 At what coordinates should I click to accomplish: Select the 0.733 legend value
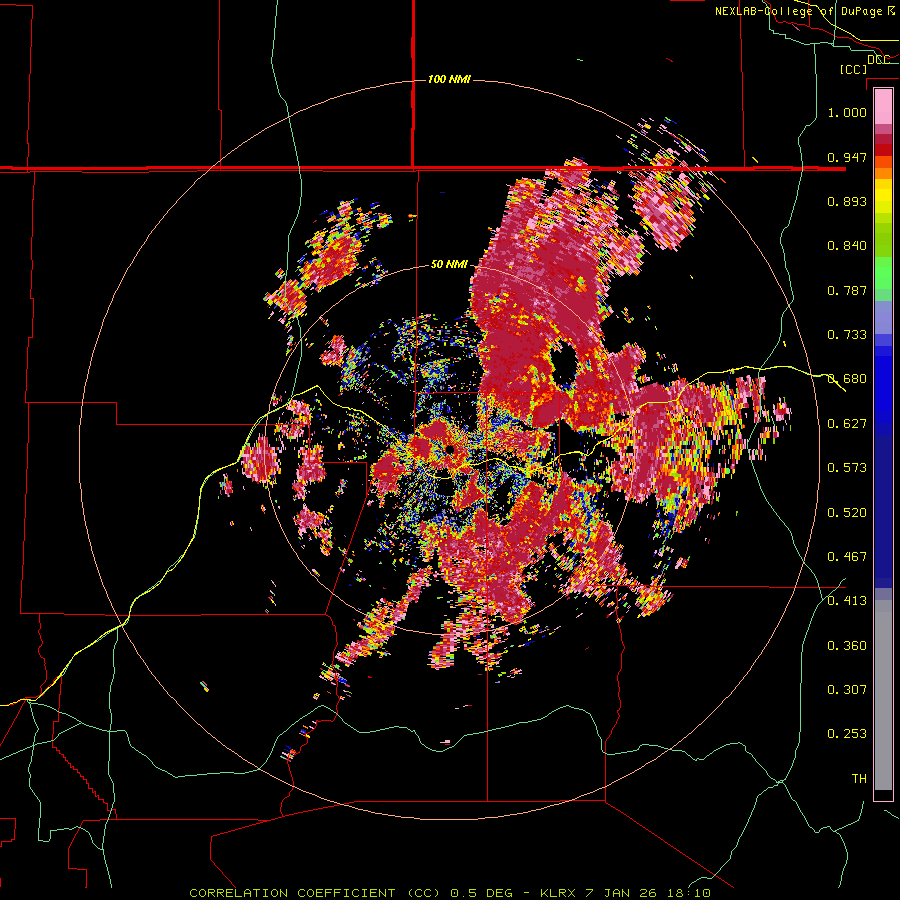pos(847,334)
